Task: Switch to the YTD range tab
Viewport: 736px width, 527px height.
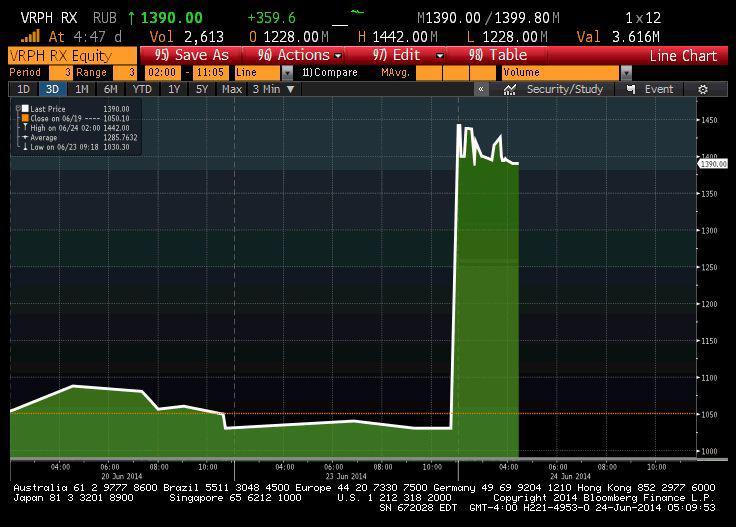Action: click(142, 89)
